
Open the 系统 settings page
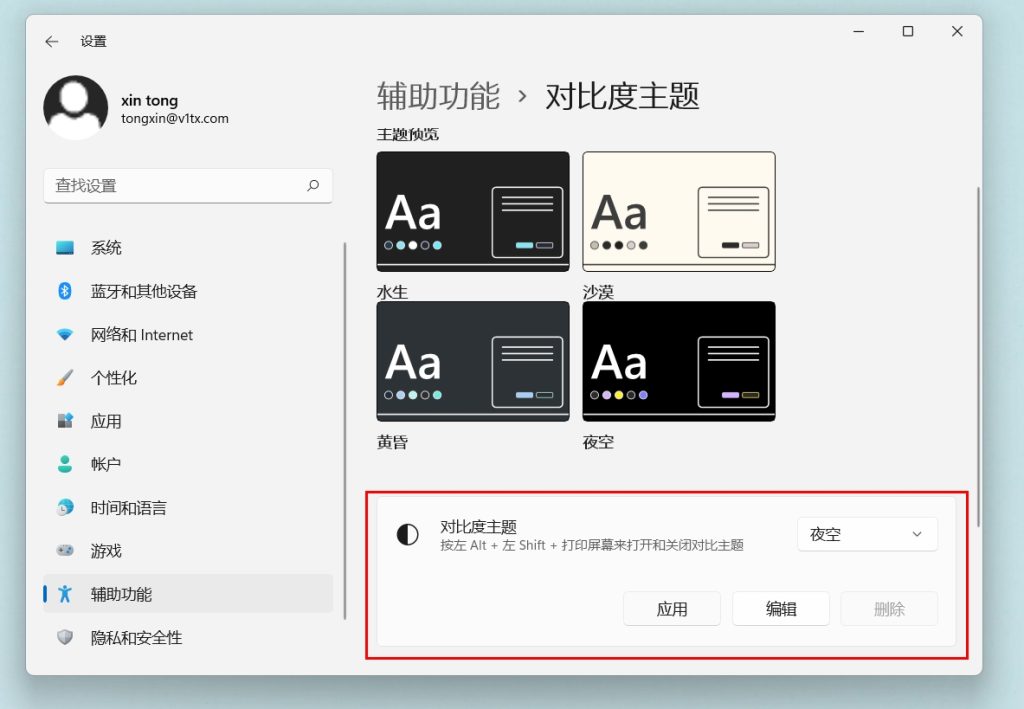coord(188,248)
